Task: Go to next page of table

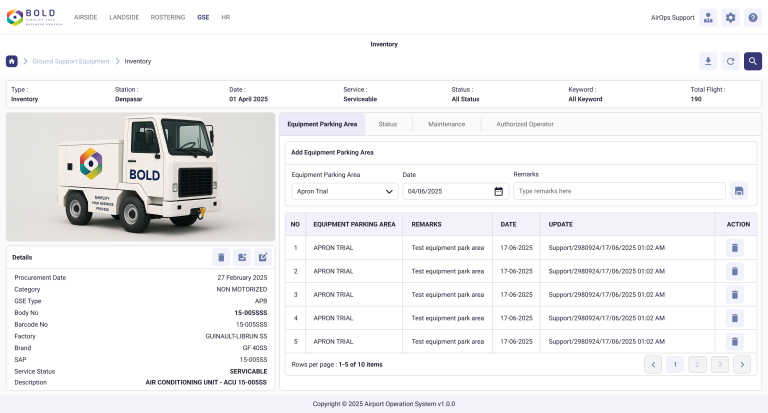Action: click(x=742, y=364)
